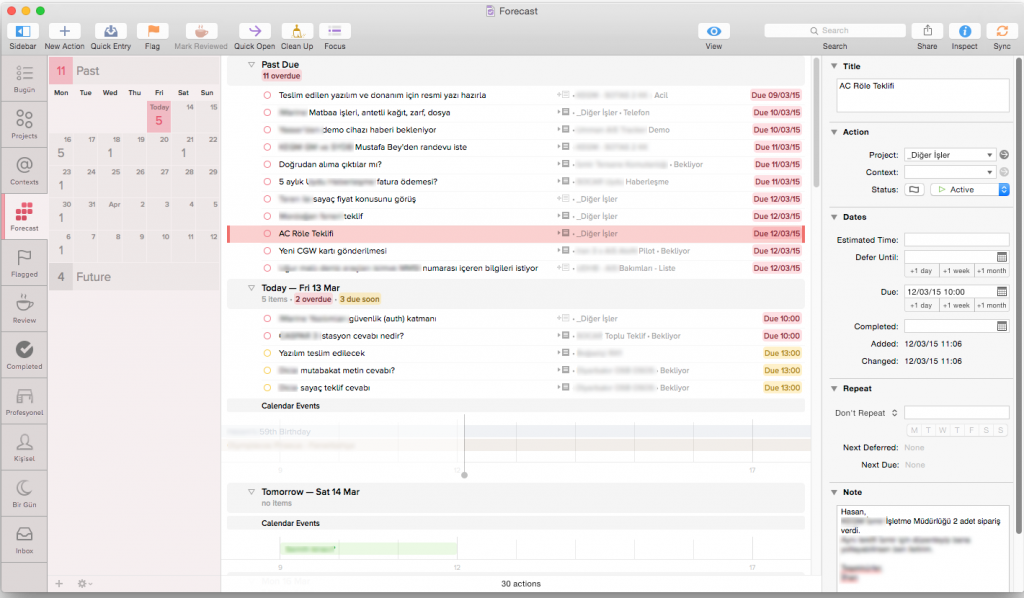
Task: Open the Share toolbar button
Action: coord(927,31)
